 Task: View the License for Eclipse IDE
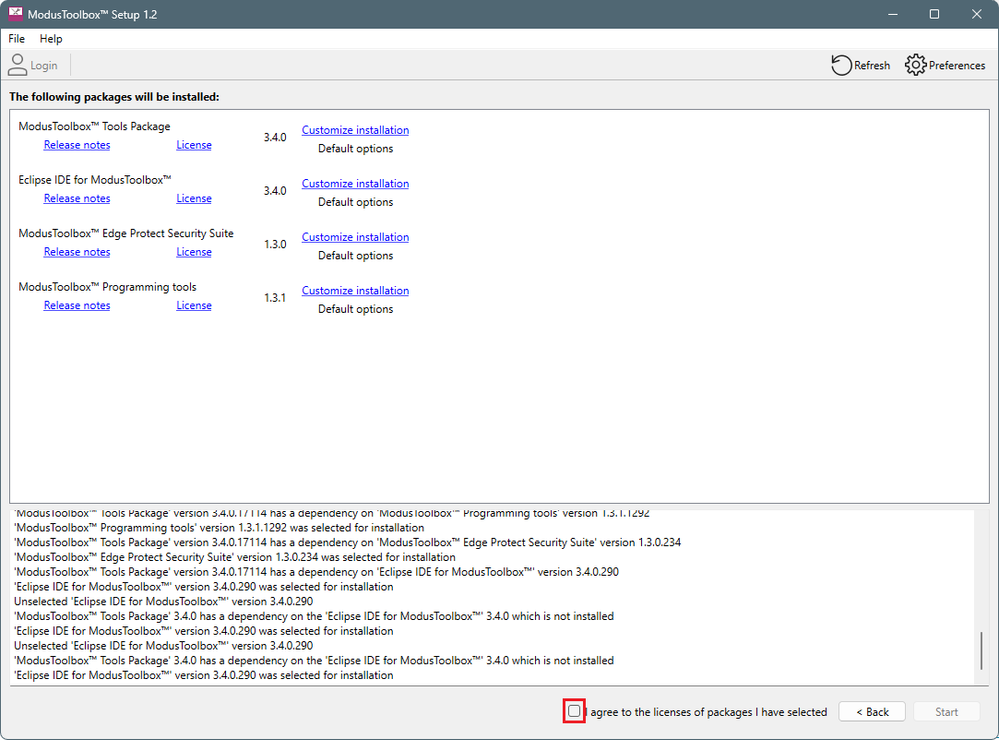click(x=193, y=198)
